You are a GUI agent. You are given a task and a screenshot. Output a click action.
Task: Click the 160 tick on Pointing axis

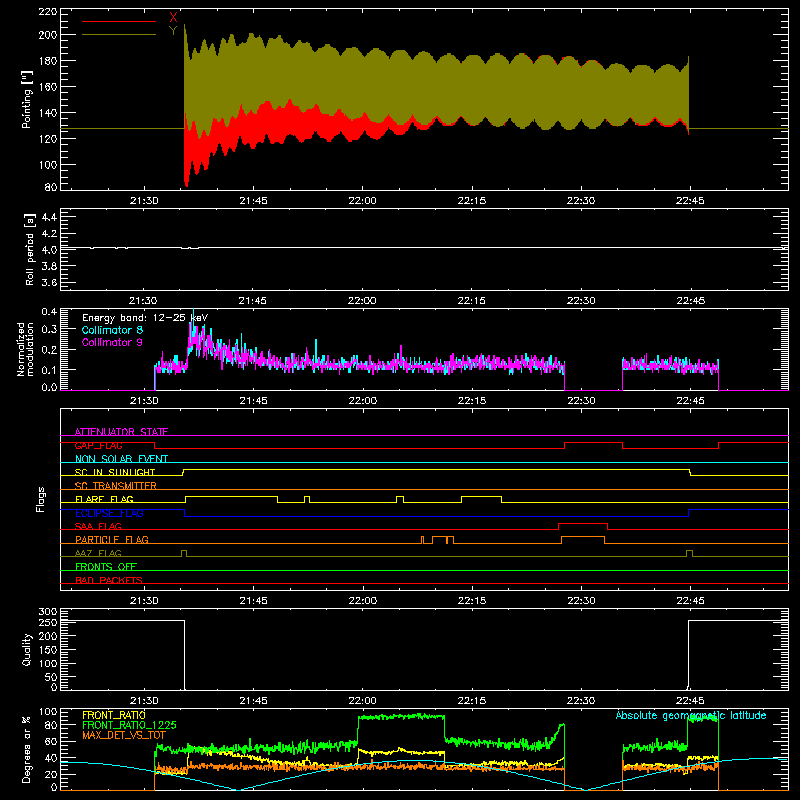tap(47, 87)
